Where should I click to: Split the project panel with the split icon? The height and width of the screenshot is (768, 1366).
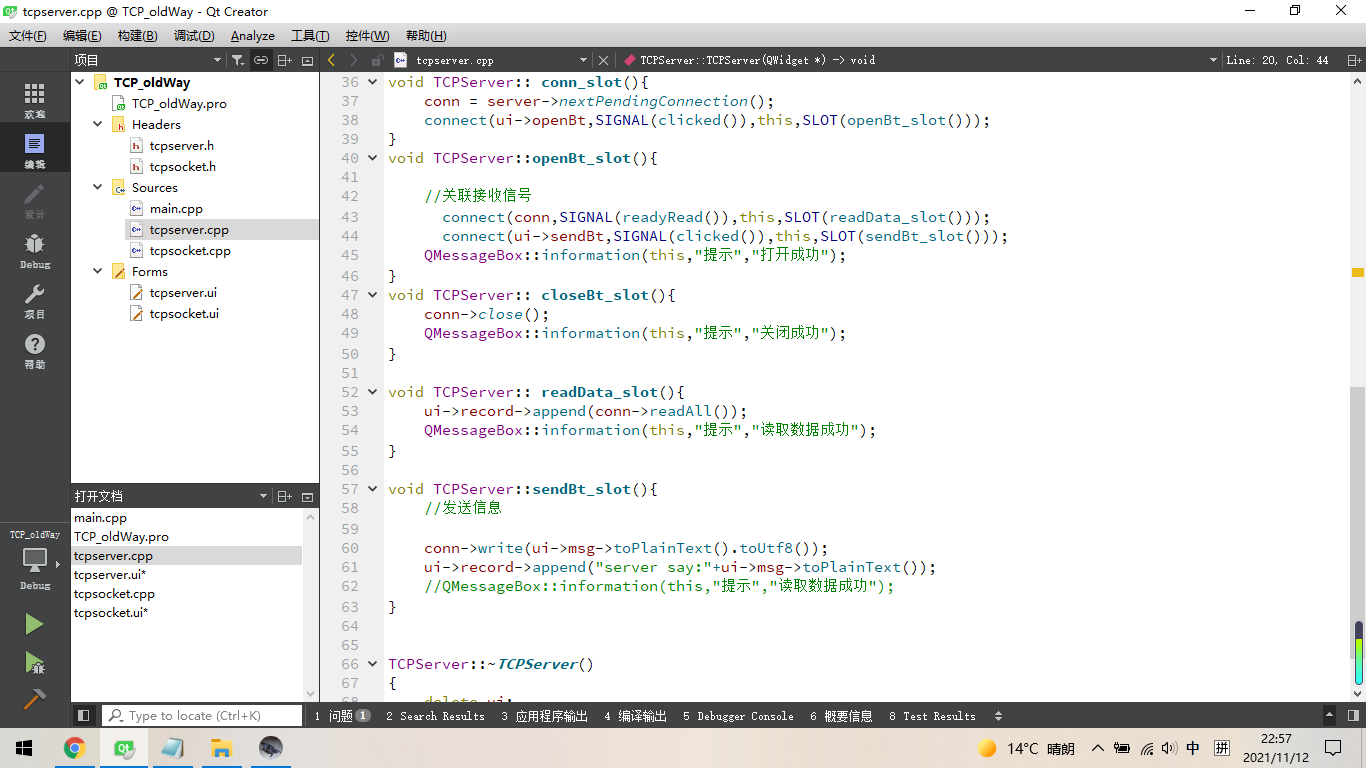click(284, 60)
